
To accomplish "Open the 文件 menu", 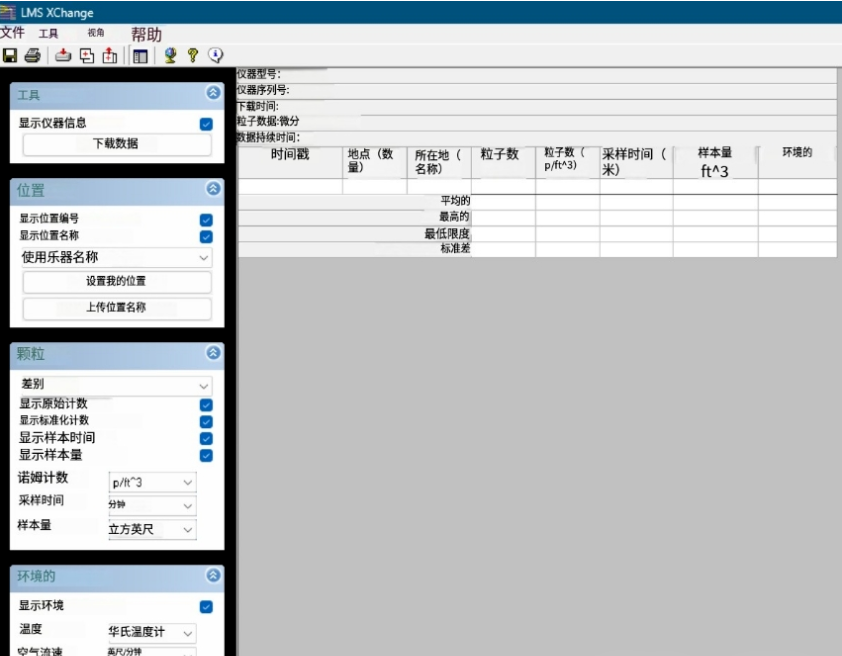I will pyautogui.click(x=12, y=32).
